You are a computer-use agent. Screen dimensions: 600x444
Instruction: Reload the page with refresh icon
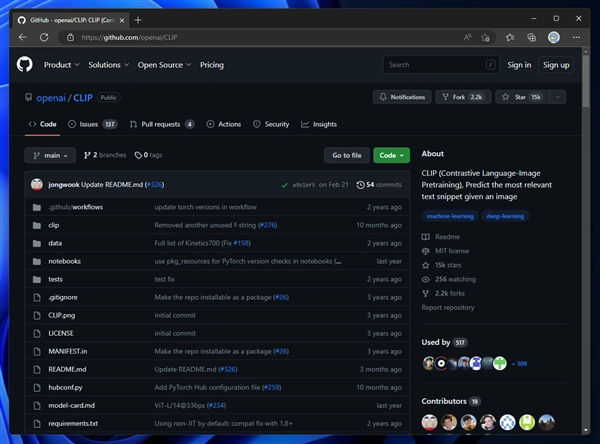click(44, 37)
